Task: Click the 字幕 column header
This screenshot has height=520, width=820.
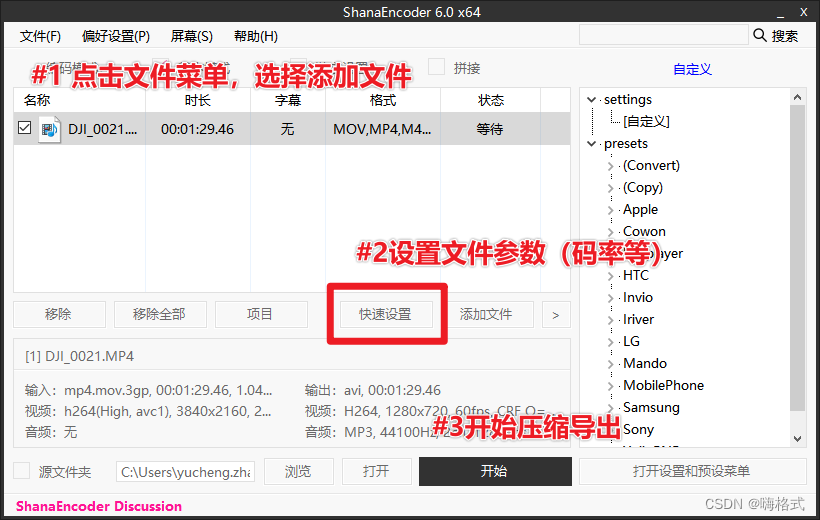Action: [x=288, y=100]
